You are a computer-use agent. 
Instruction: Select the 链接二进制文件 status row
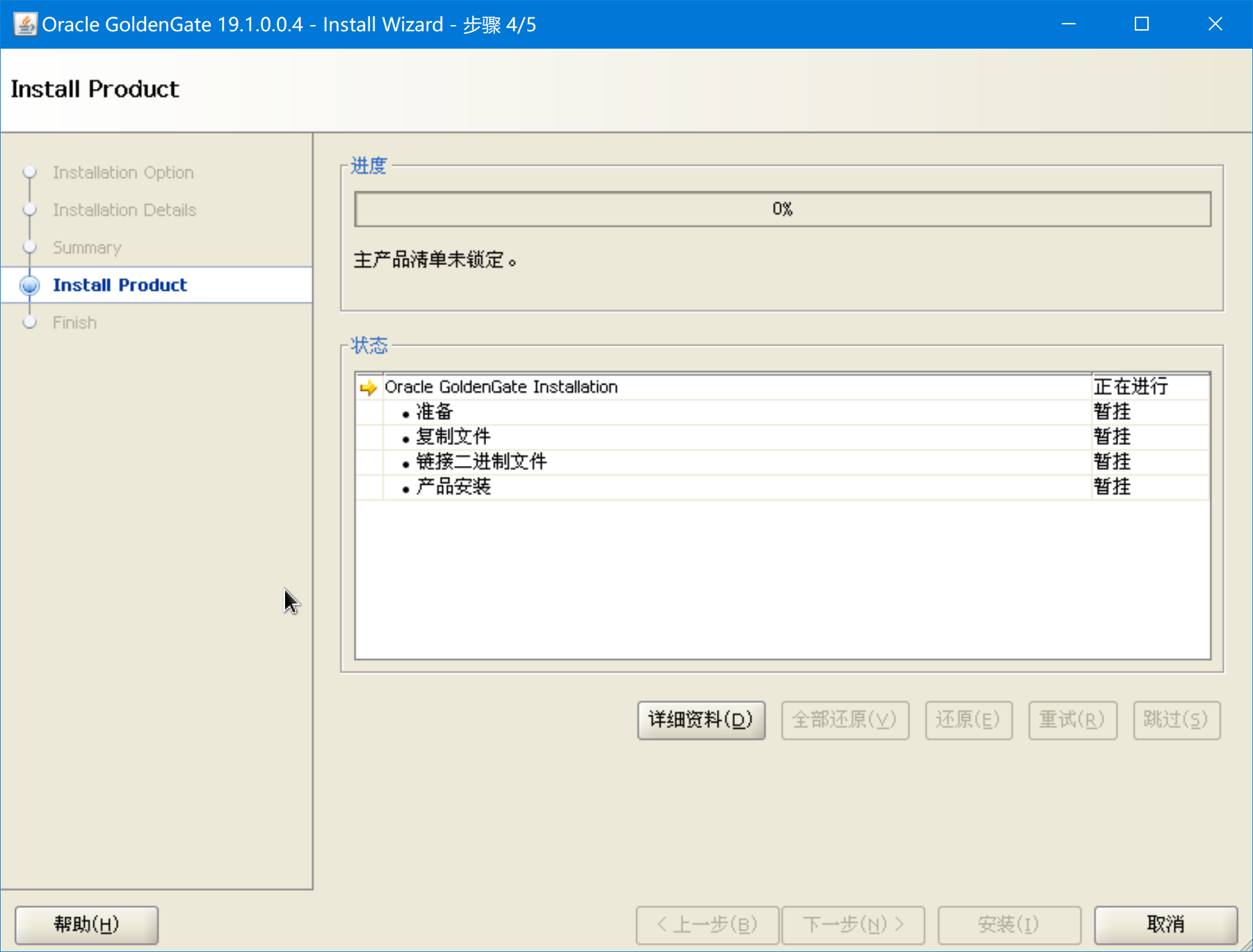(782, 462)
